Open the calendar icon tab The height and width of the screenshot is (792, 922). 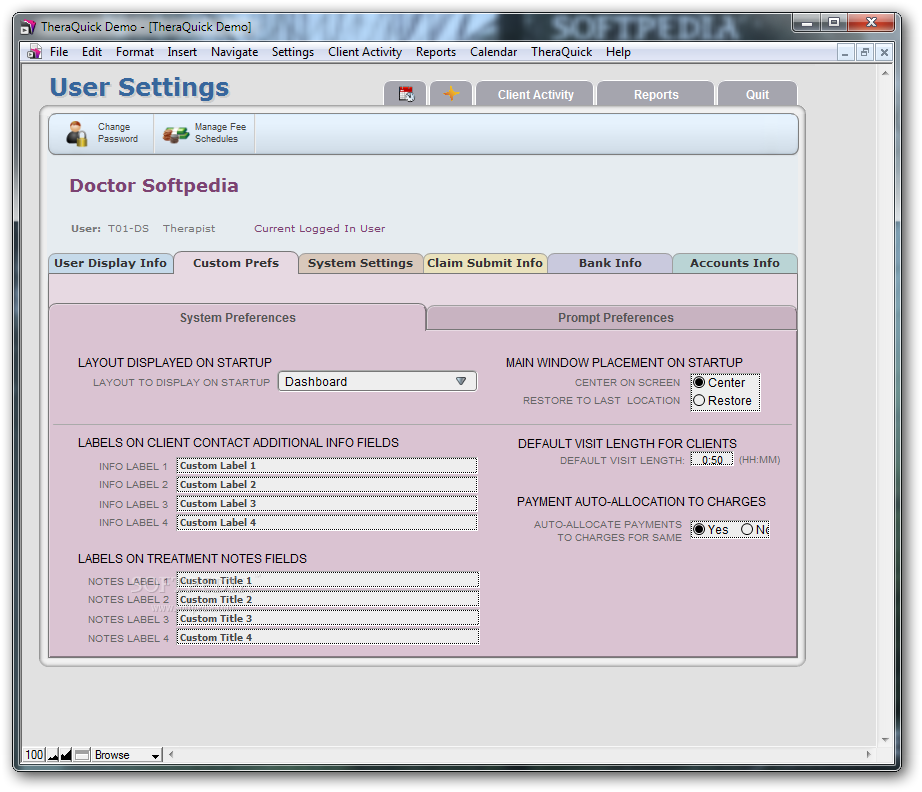[x=406, y=94]
